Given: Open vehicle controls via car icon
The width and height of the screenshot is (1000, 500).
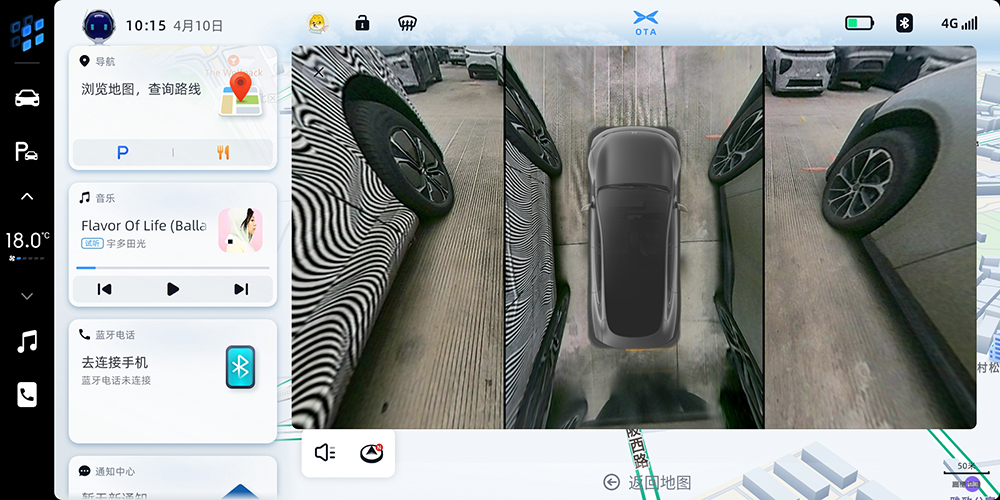Looking at the screenshot, I should click(x=27, y=98).
